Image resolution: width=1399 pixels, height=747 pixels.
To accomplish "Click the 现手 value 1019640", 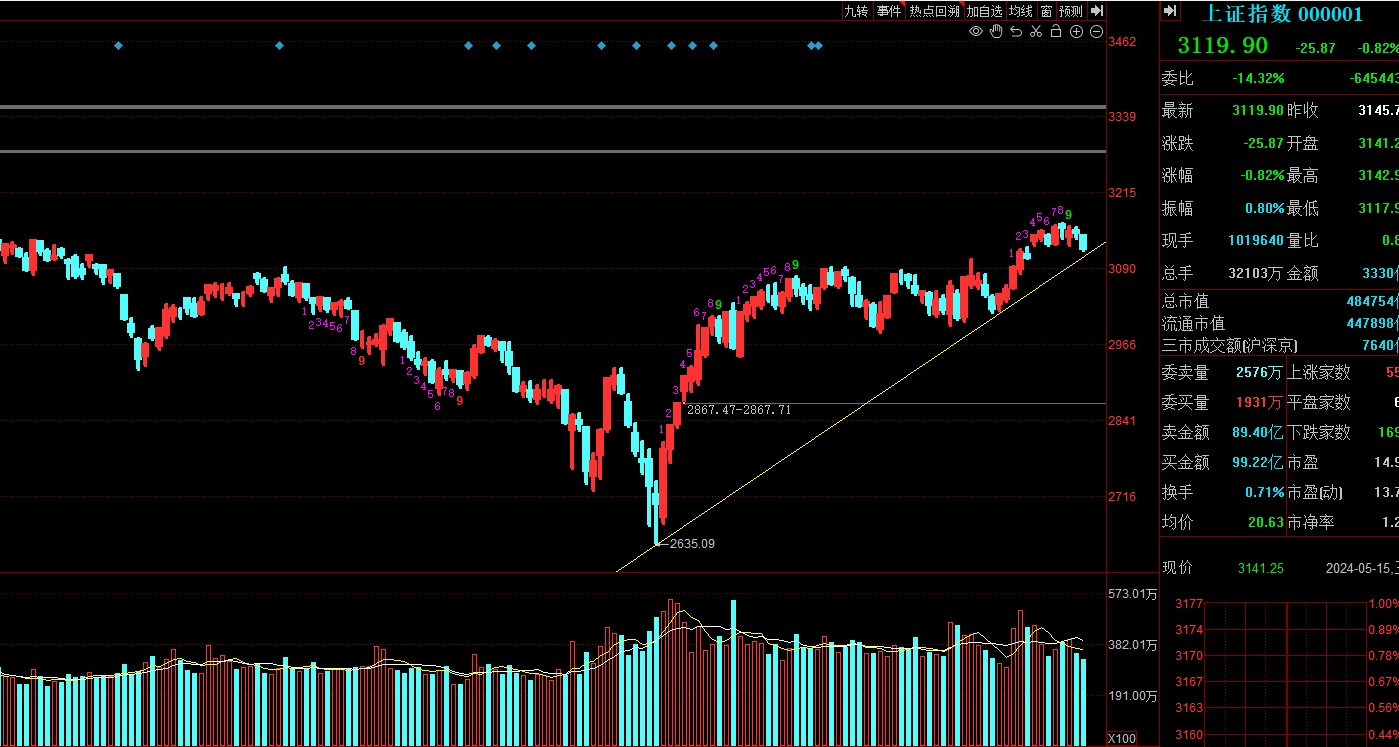I will 1255,240.
